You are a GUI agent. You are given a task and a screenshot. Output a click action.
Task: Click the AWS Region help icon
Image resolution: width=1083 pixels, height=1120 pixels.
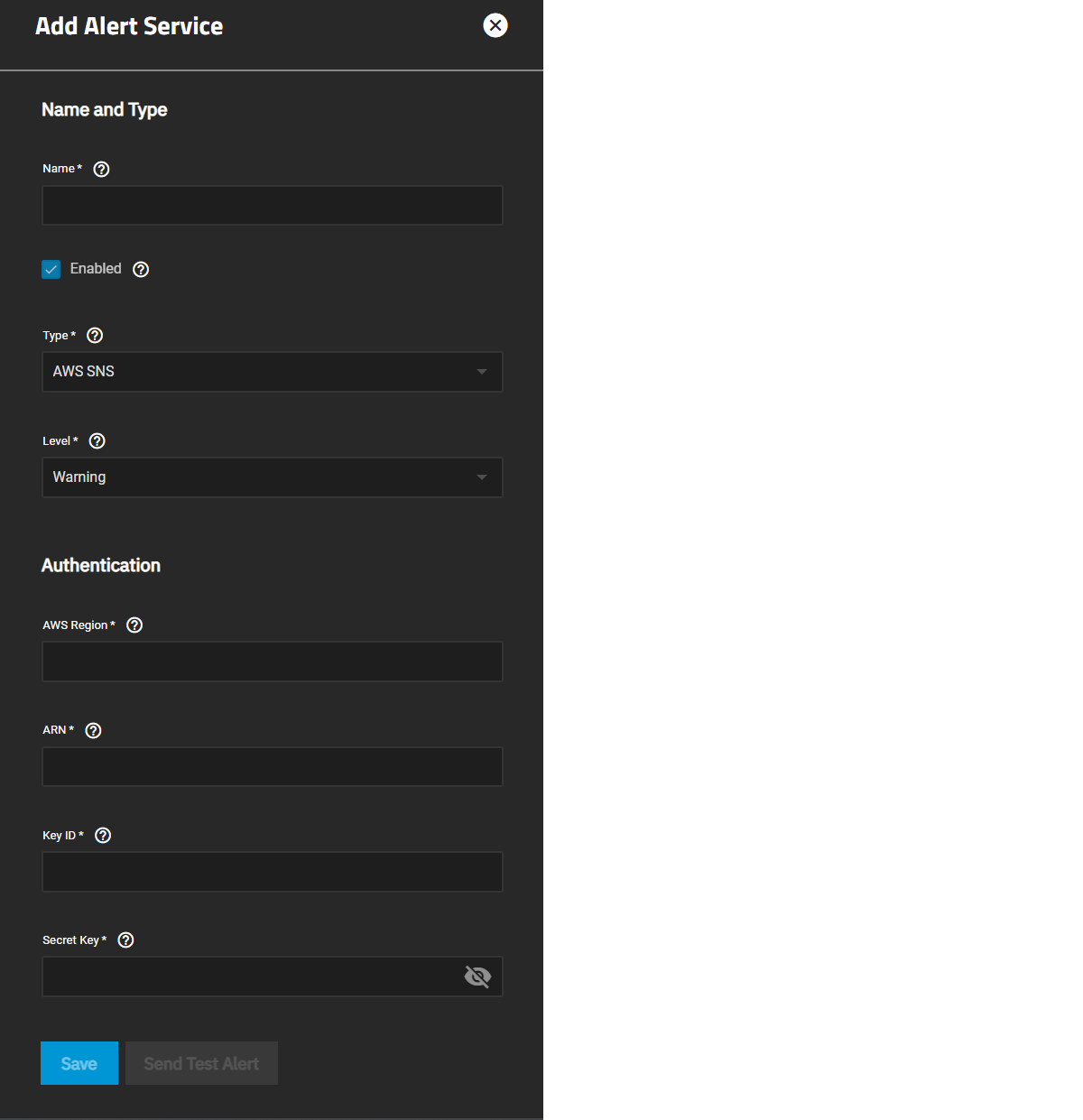pos(134,625)
